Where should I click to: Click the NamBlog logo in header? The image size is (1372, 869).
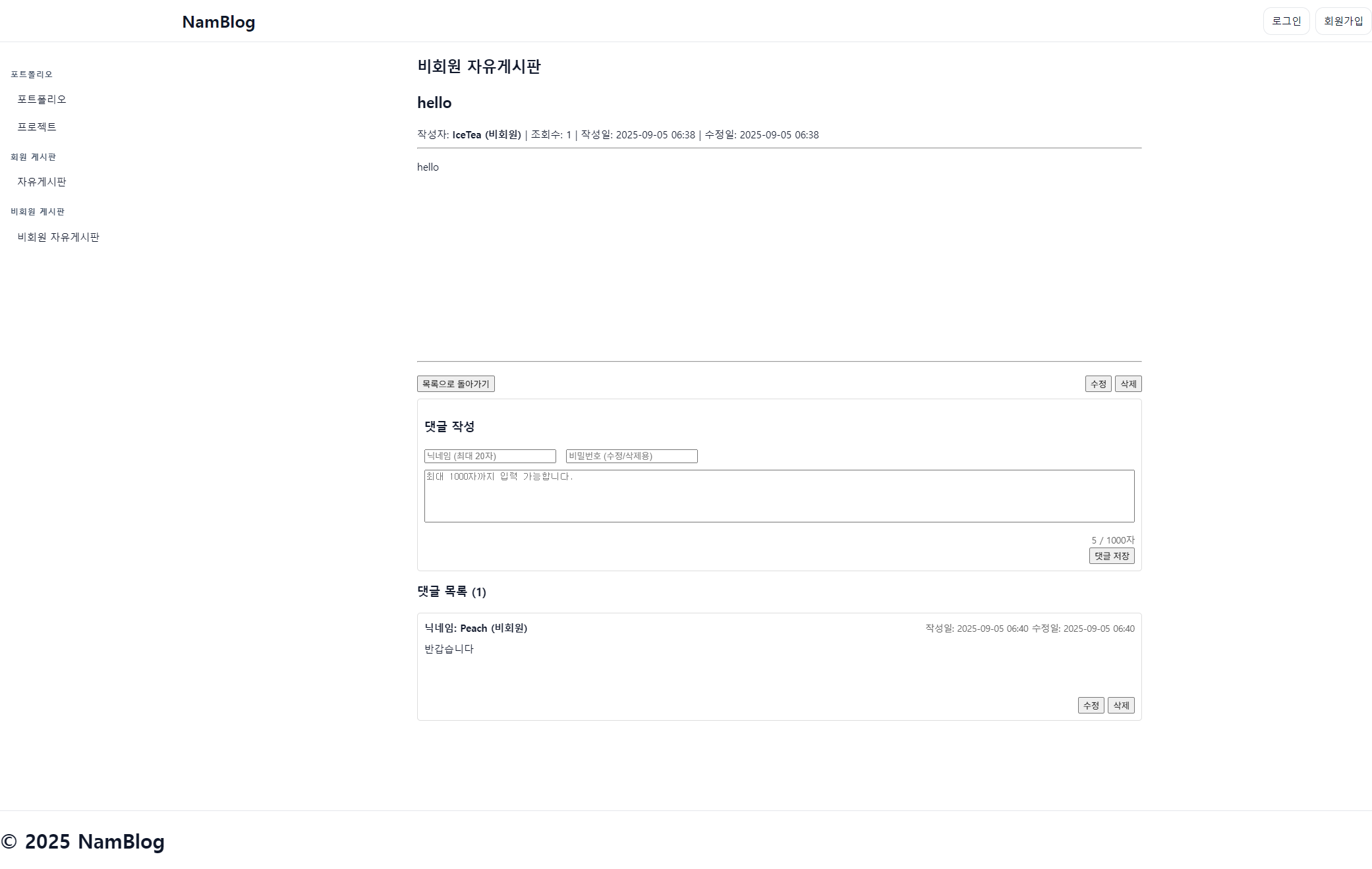click(218, 22)
